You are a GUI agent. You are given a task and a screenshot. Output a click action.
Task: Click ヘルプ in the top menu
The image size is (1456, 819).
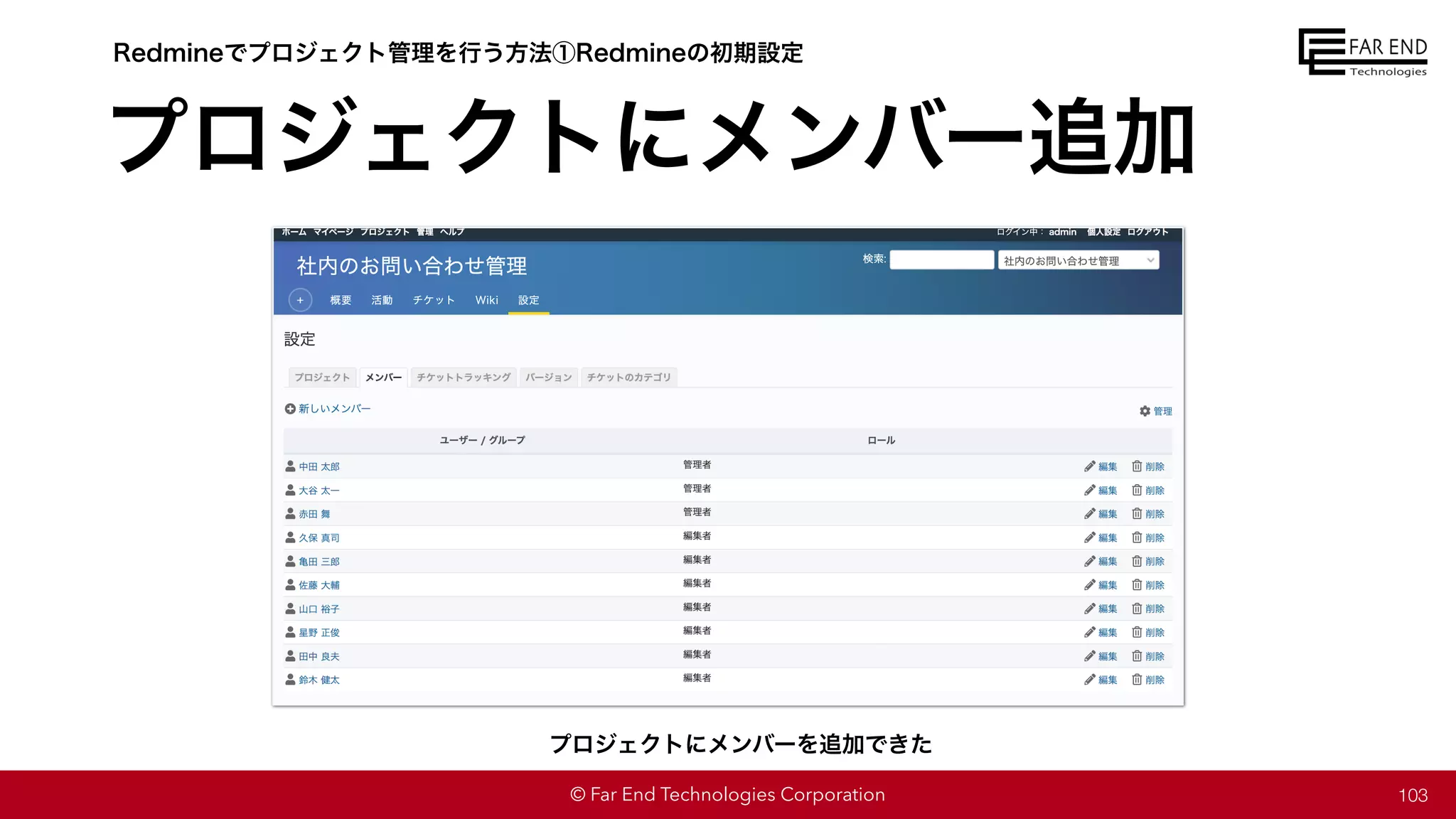click(x=452, y=232)
